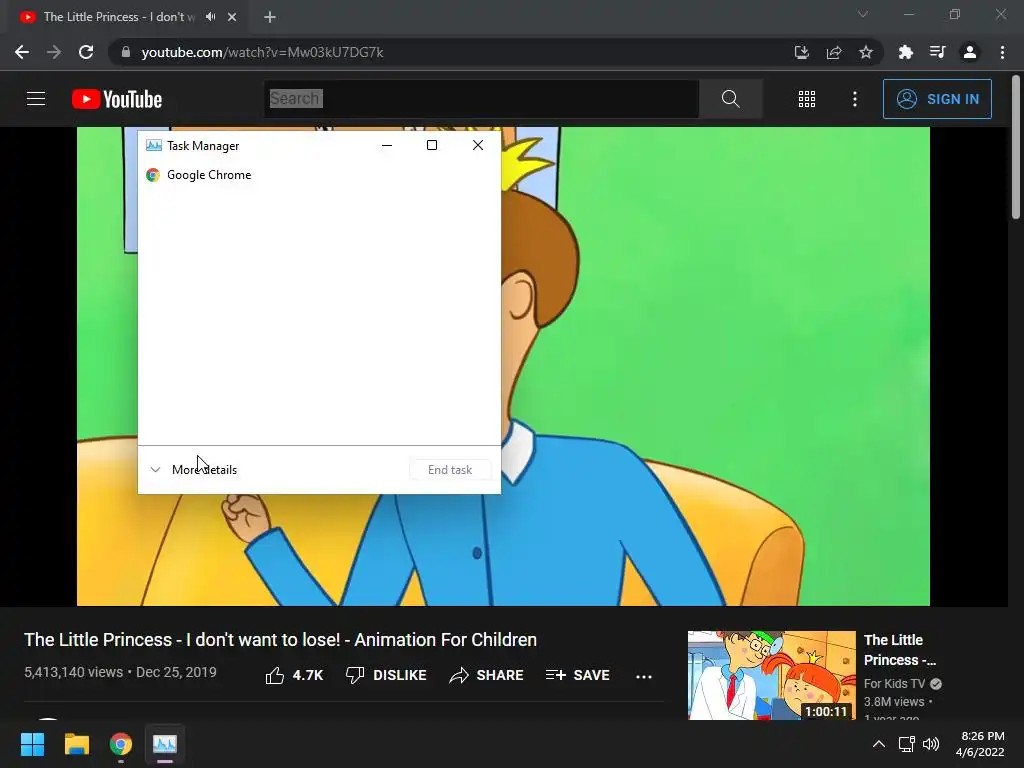Click the 5,413,140 views text
The image size is (1024, 768).
tap(73, 672)
